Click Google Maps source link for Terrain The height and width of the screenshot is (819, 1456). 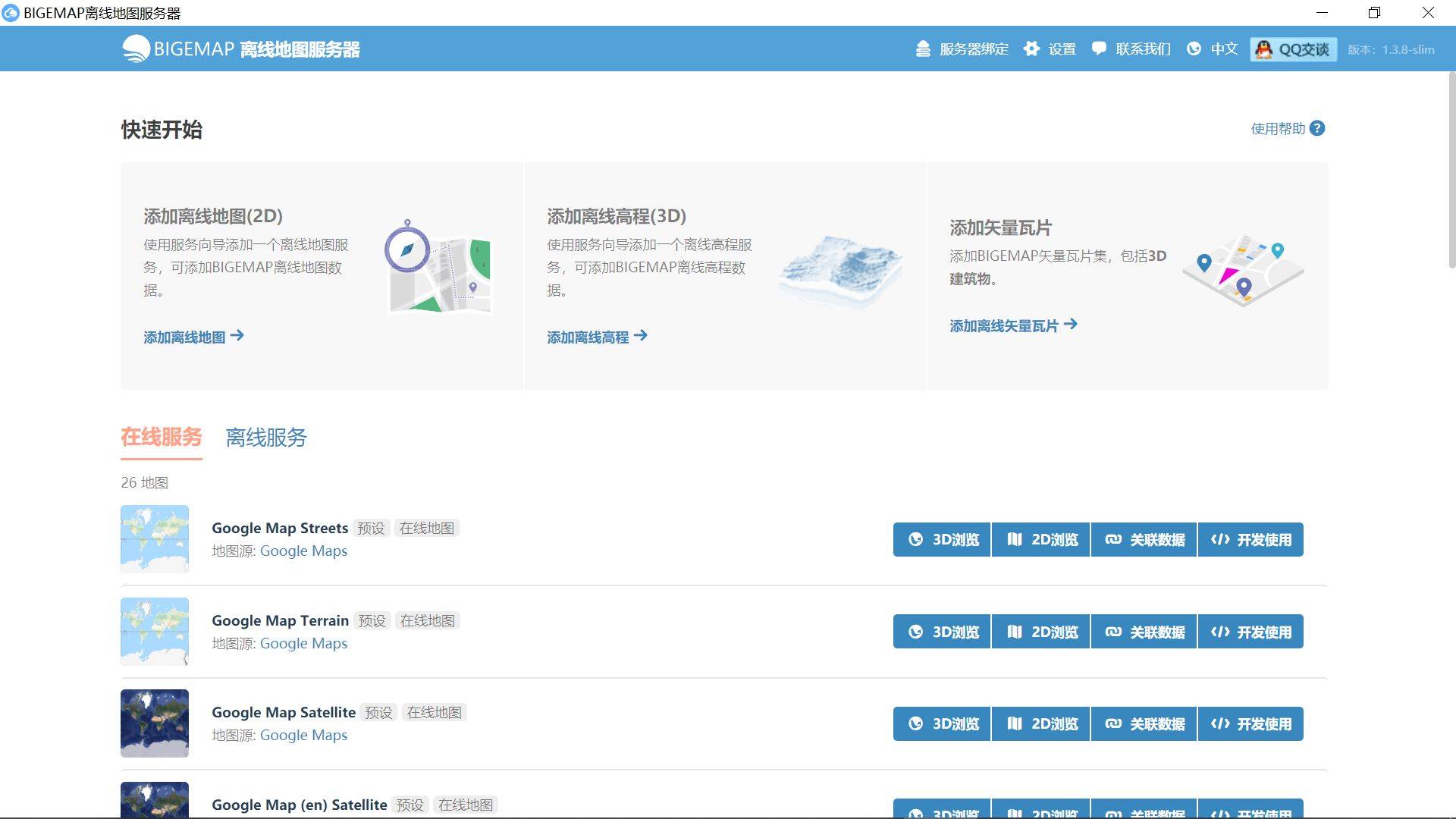click(x=303, y=644)
